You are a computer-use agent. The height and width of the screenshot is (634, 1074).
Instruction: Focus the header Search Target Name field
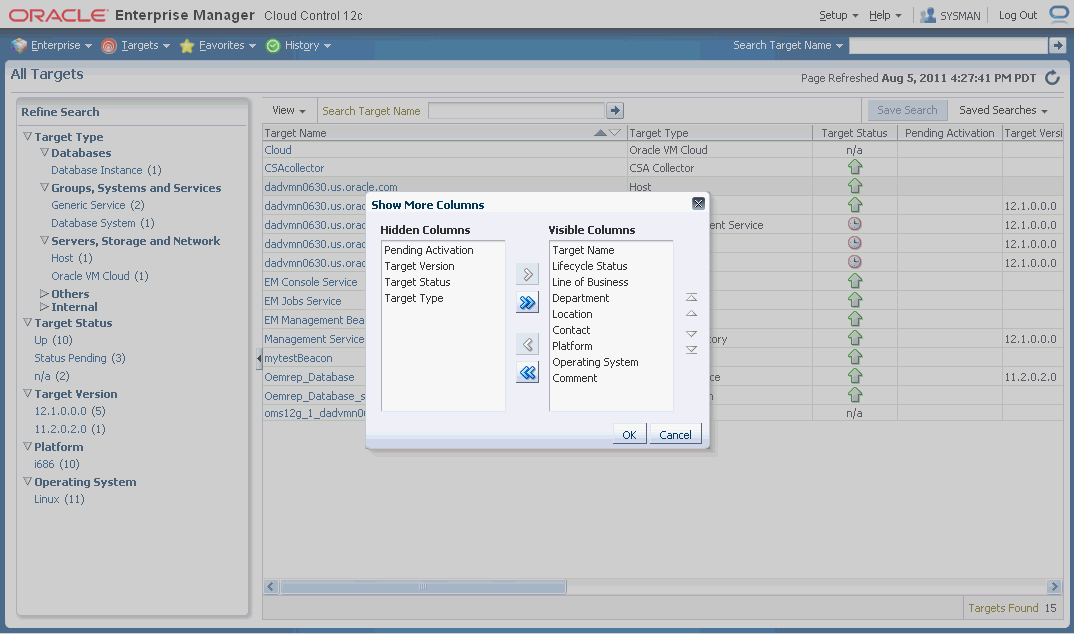948,45
